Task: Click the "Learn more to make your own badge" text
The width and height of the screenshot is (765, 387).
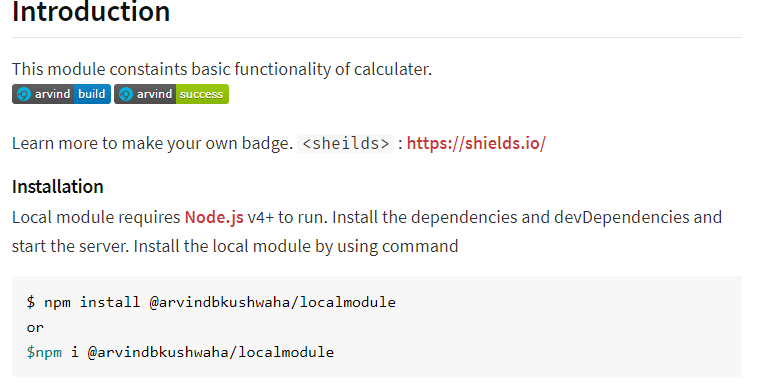Action: 152,143
